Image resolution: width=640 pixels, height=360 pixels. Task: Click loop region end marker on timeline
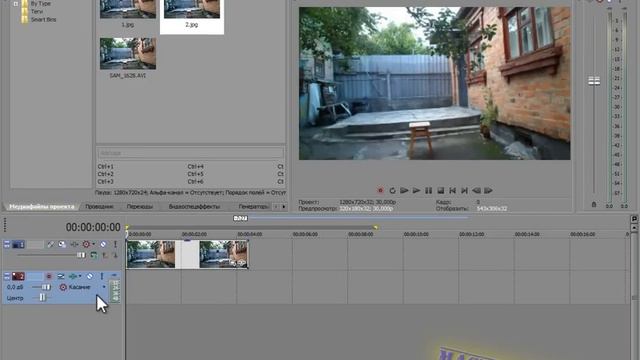click(375, 227)
